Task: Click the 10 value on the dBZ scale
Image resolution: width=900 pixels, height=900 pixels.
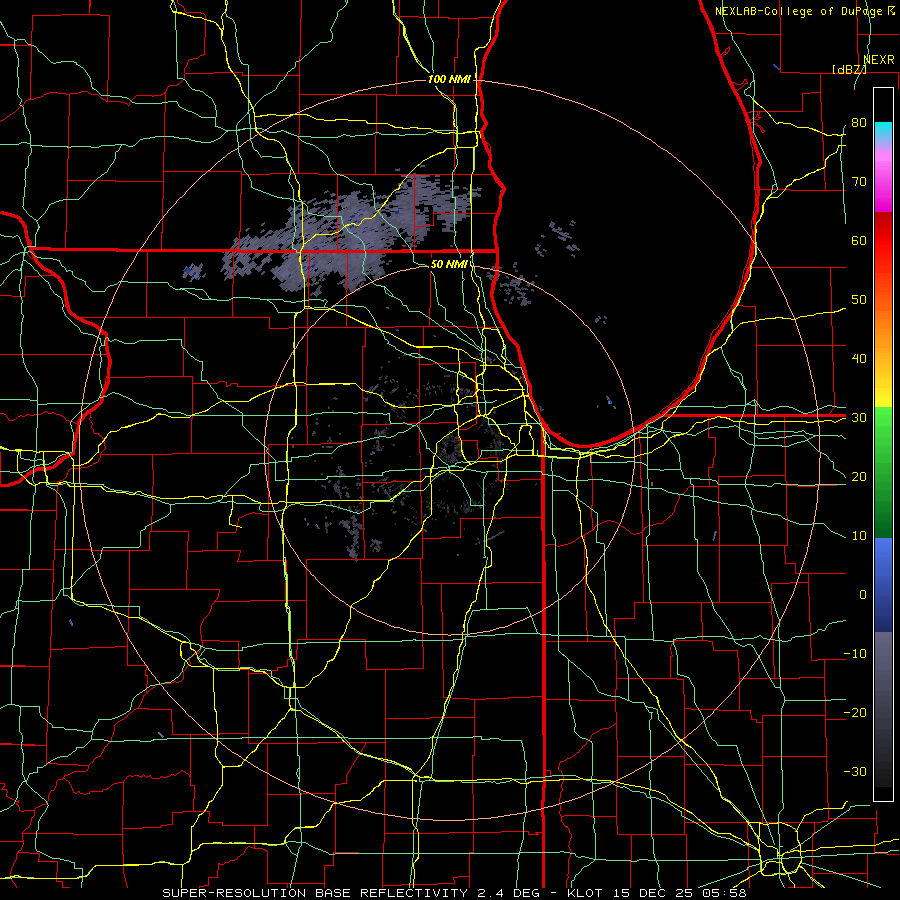Action: (859, 536)
